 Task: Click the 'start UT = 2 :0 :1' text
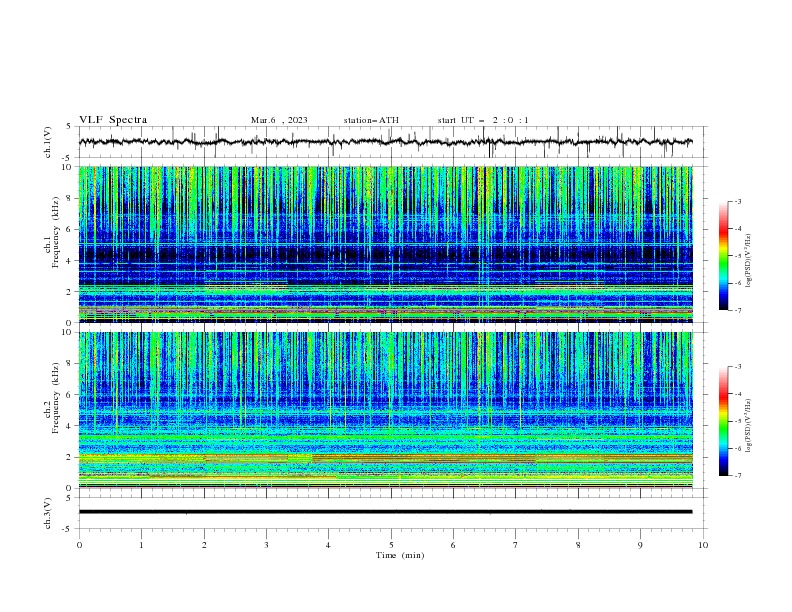coord(483,120)
